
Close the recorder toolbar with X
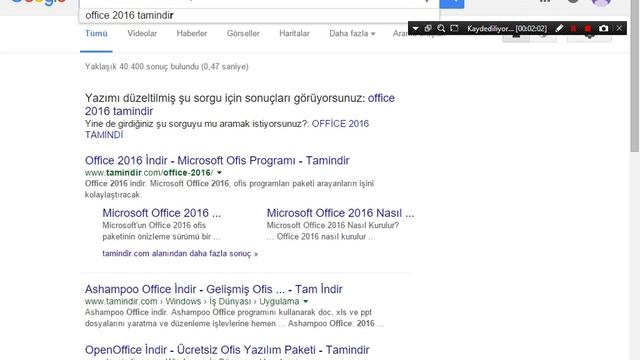pyautogui.click(x=619, y=28)
